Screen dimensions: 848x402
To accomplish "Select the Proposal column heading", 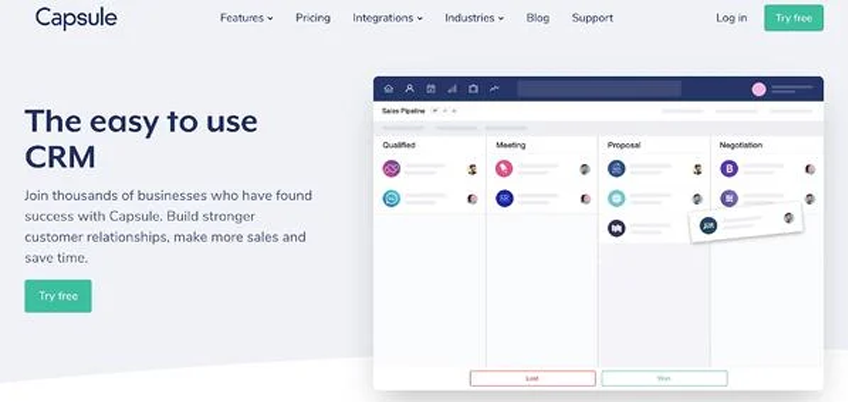I will tap(624, 145).
